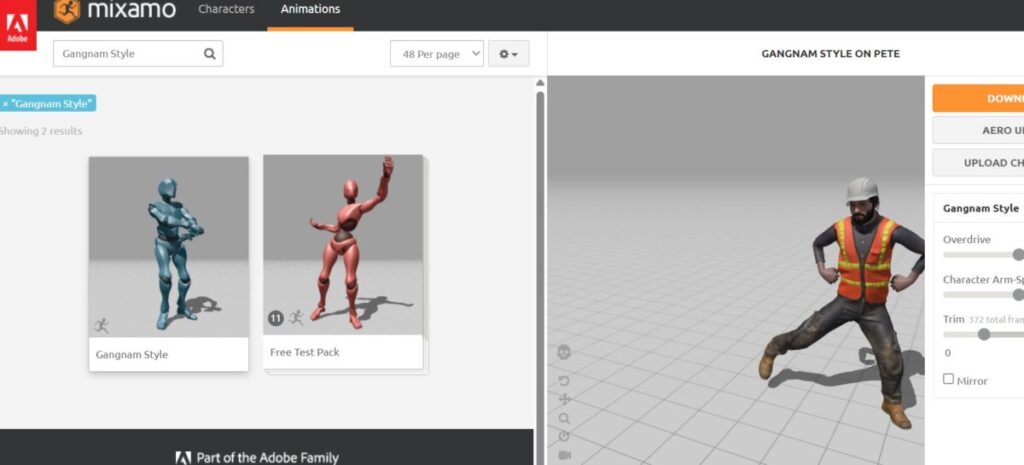The image size is (1024, 465).
Task: Select the pan move arrows icon
Action: click(565, 400)
